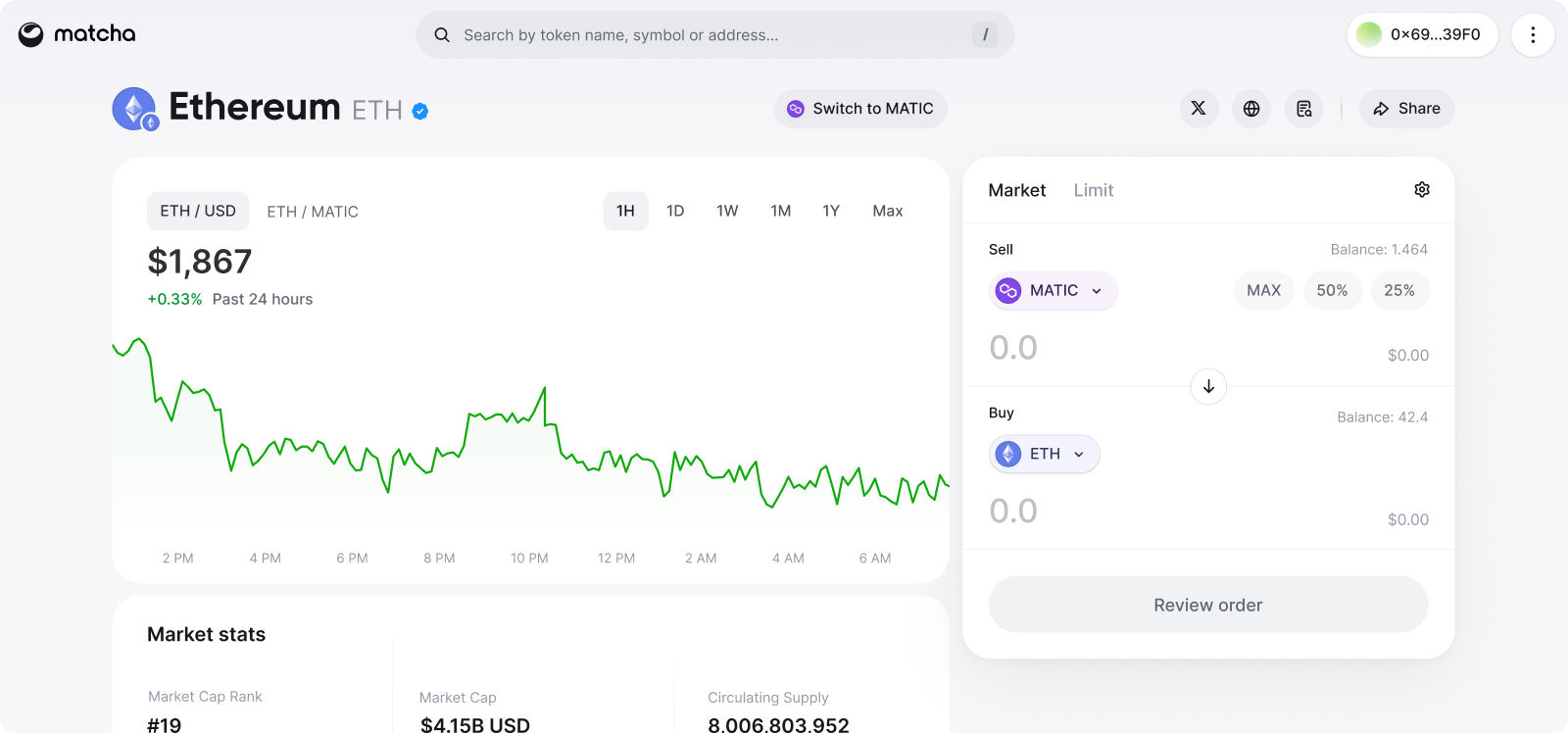Viewport: 1568px width, 733px height.
Task: Open the ETH buy token dropdown
Action: pos(1045,454)
